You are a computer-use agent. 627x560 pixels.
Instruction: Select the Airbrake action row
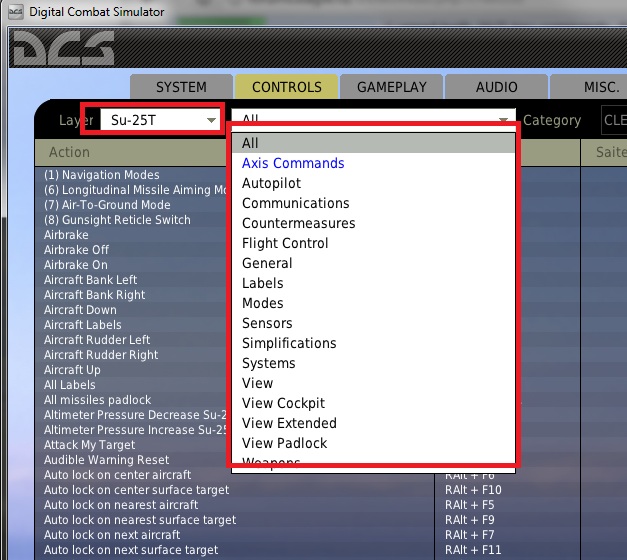(x=66, y=235)
